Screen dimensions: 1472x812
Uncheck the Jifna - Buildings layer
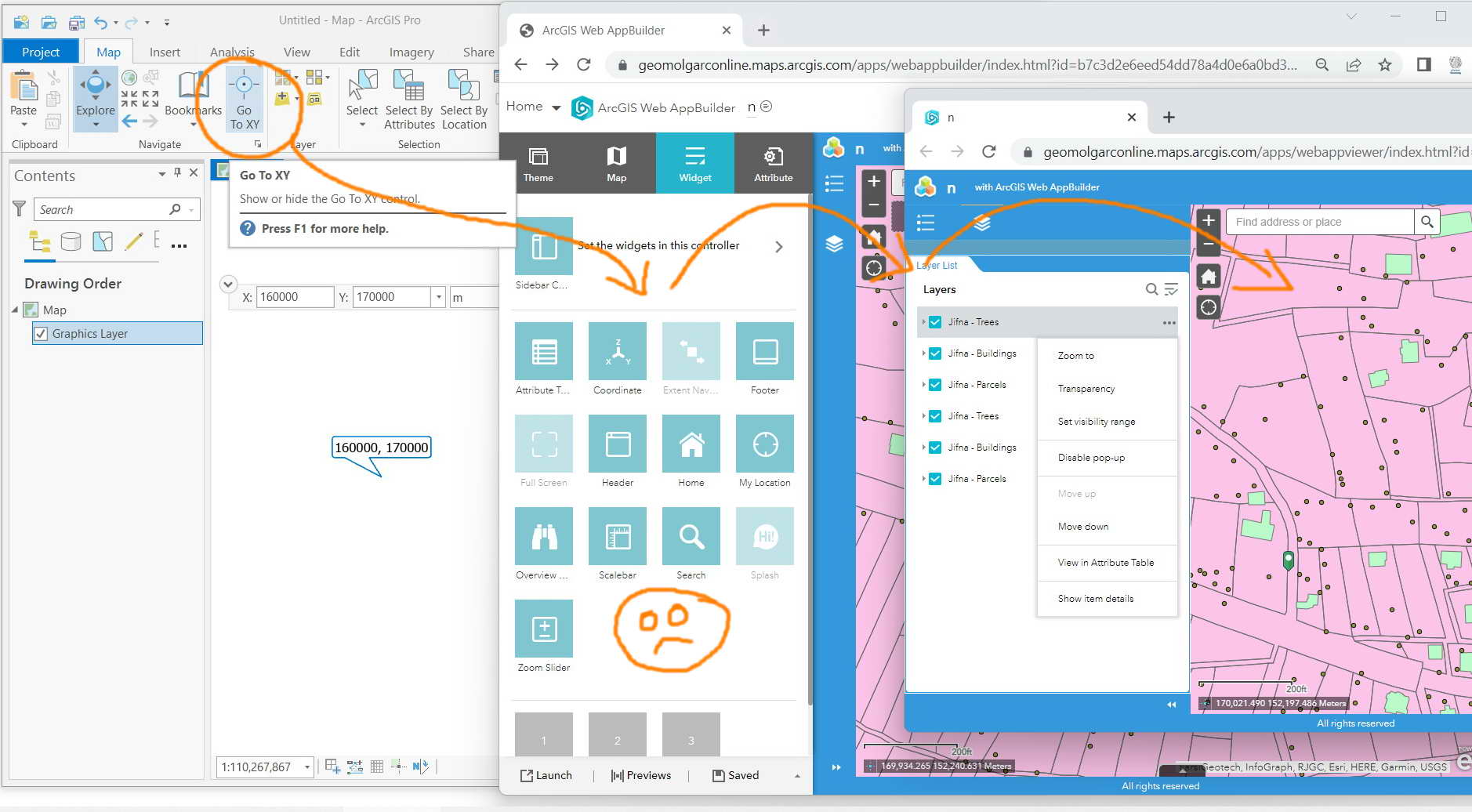pyautogui.click(x=934, y=353)
